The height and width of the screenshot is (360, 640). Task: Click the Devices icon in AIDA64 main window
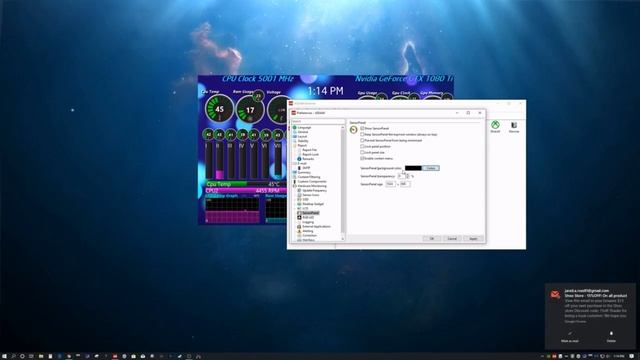(514, 125)
